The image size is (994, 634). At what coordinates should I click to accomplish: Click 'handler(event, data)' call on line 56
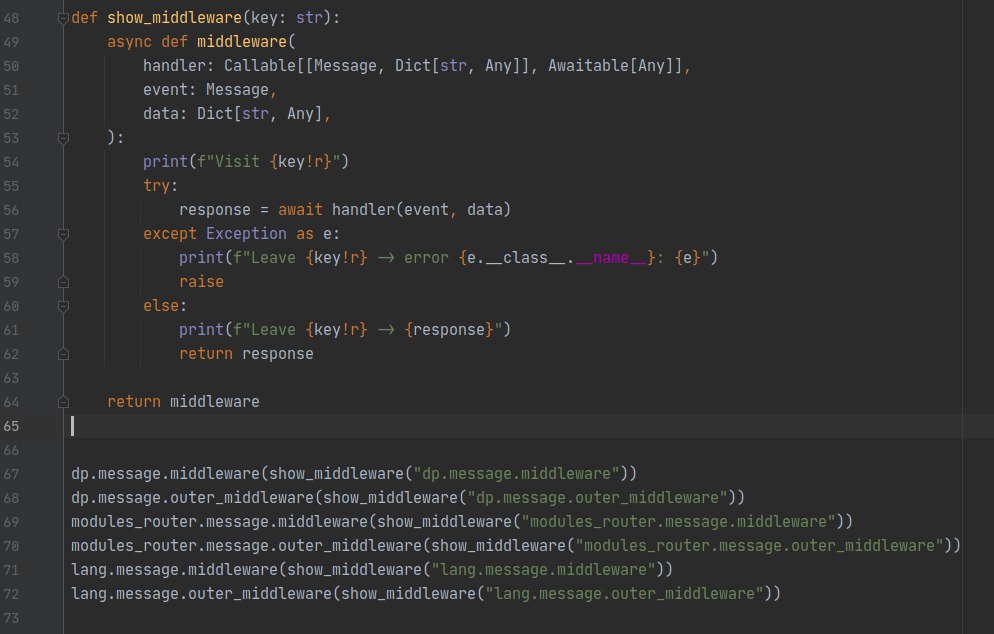421,210
